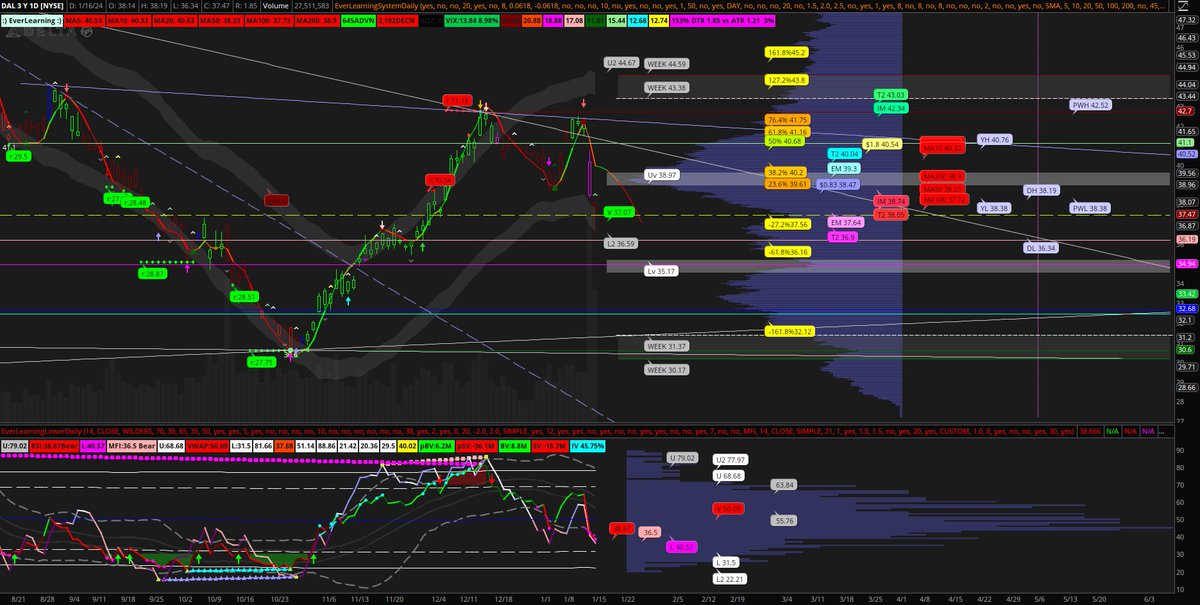Click the EM 39.3 bubble
Image resolution: width=1200 pixels, height=605 pixels.
click(845, 169)
